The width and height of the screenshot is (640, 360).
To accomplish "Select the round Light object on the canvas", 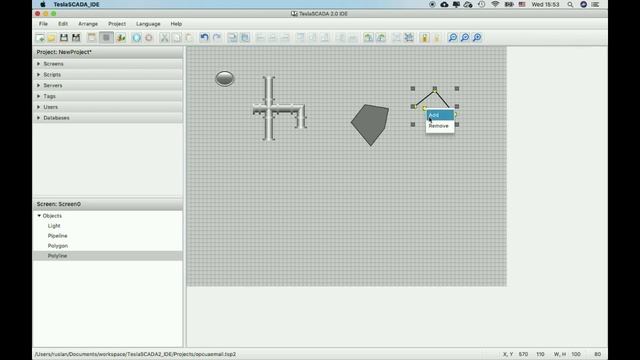I will pyautogui.click(x=224, y=78).
